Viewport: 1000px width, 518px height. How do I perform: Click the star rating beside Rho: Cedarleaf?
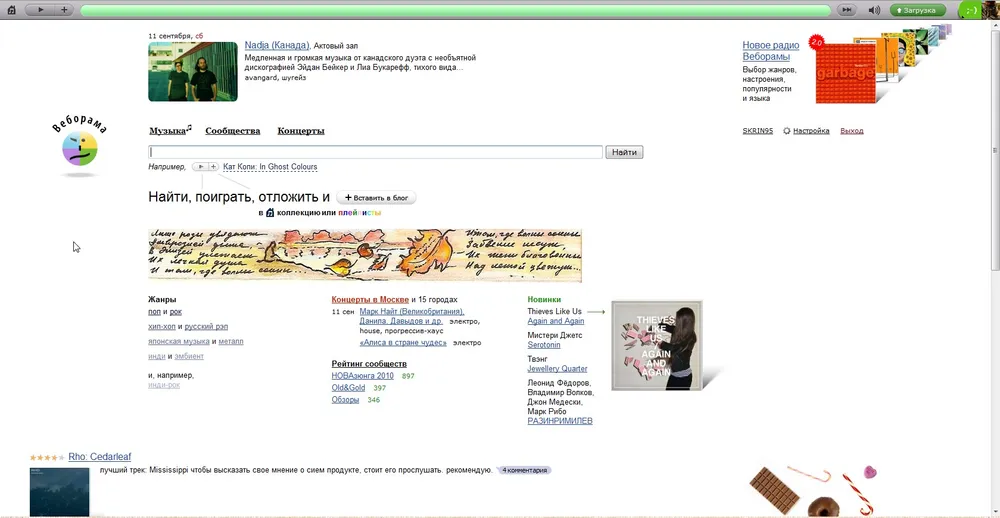click(47, 457)
